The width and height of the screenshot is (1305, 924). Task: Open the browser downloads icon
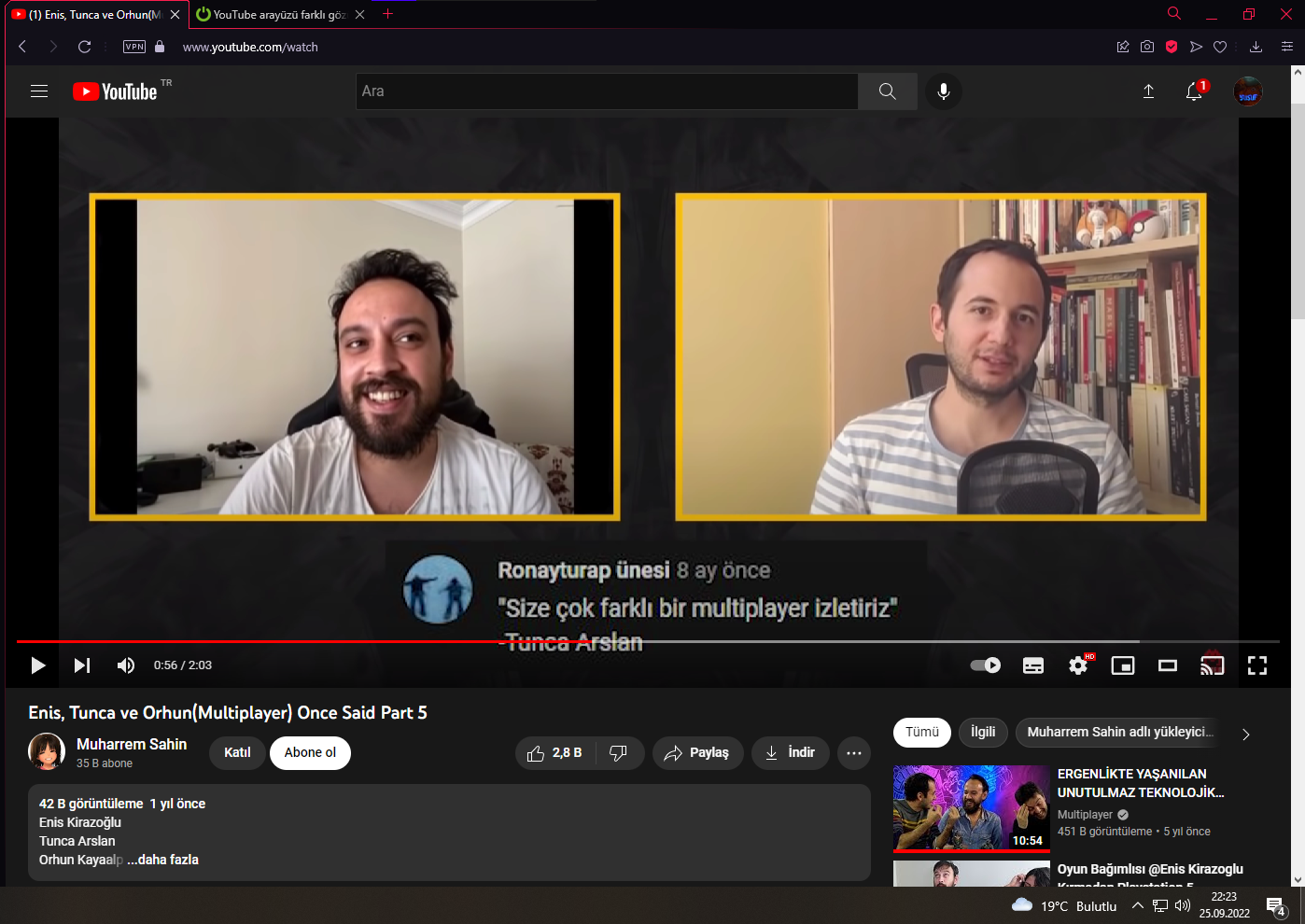click(x=1256, y=47)
